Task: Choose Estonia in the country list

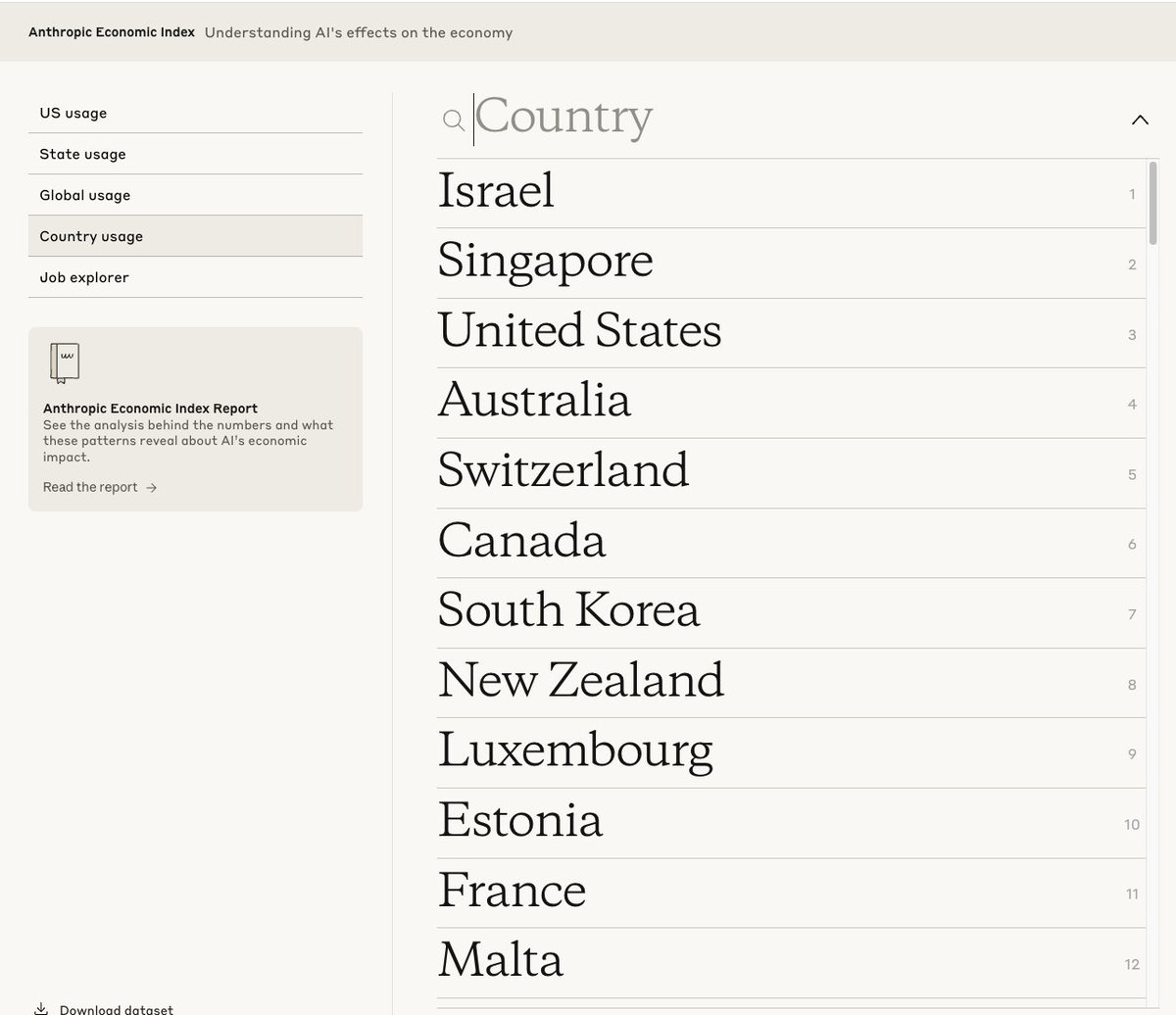Action: [x=791, y=823]
